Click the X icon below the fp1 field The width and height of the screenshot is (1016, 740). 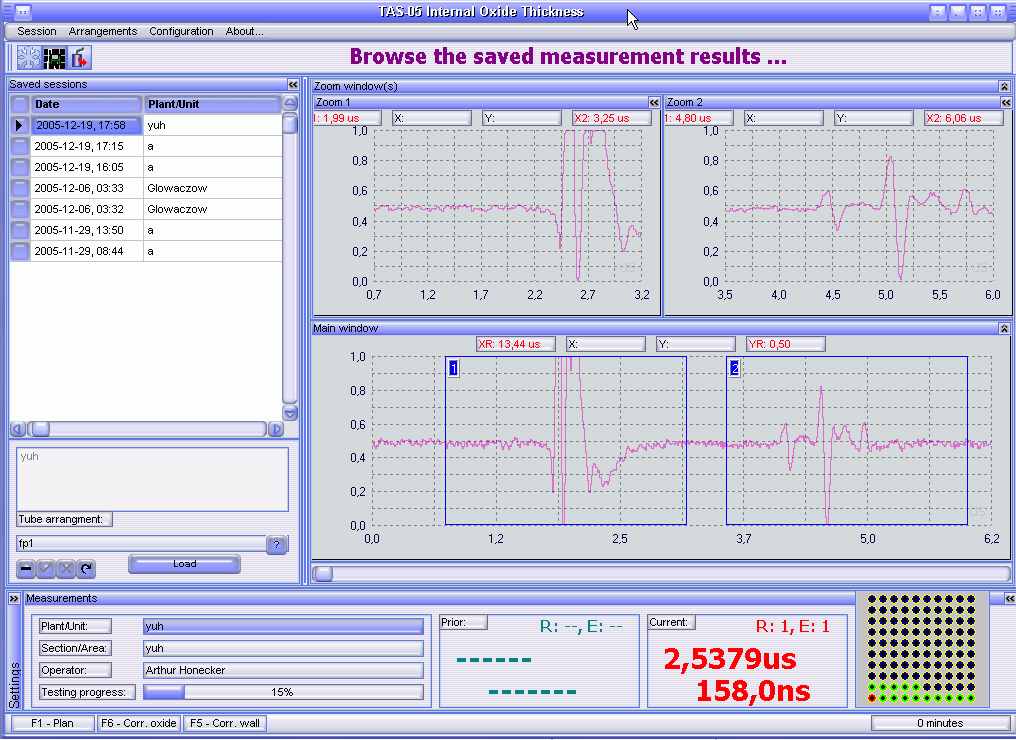[66, 569]
